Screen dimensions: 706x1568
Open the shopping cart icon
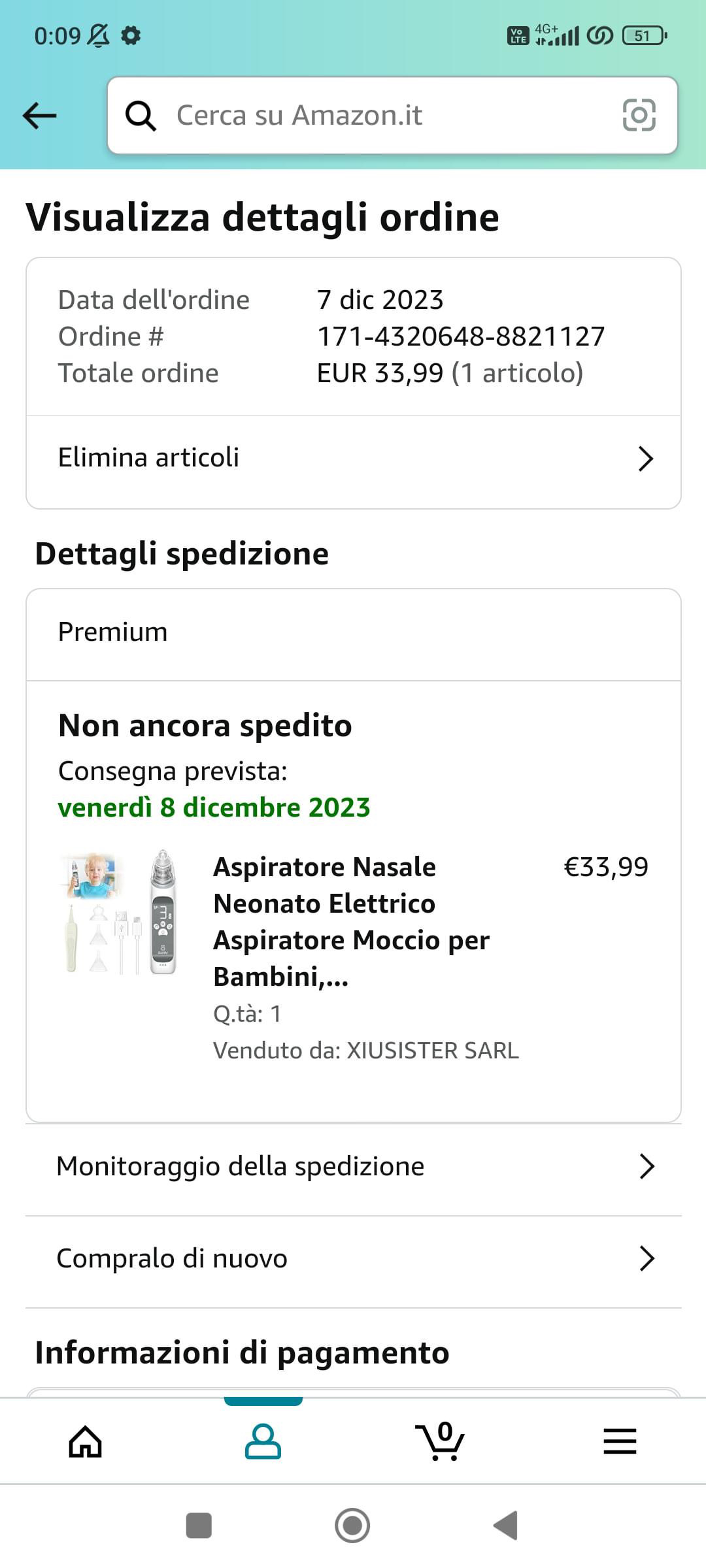point(440,1441)
